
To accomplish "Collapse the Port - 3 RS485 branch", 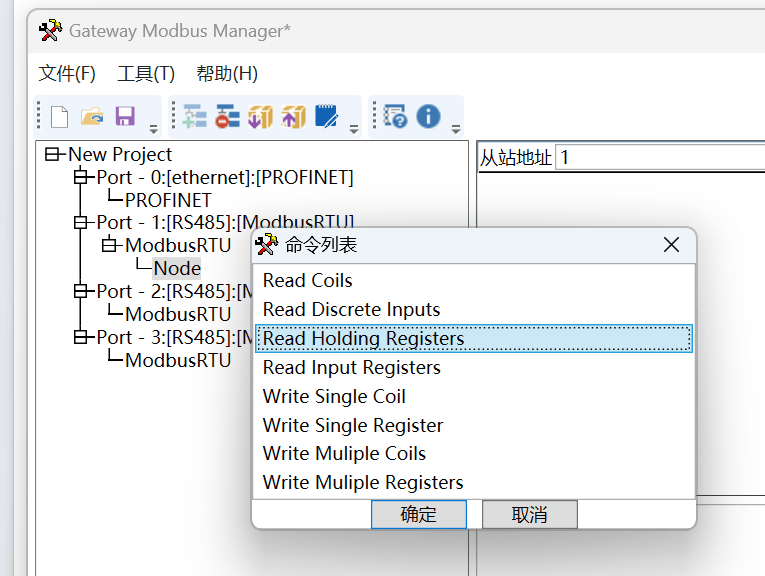I will point(81,337).
